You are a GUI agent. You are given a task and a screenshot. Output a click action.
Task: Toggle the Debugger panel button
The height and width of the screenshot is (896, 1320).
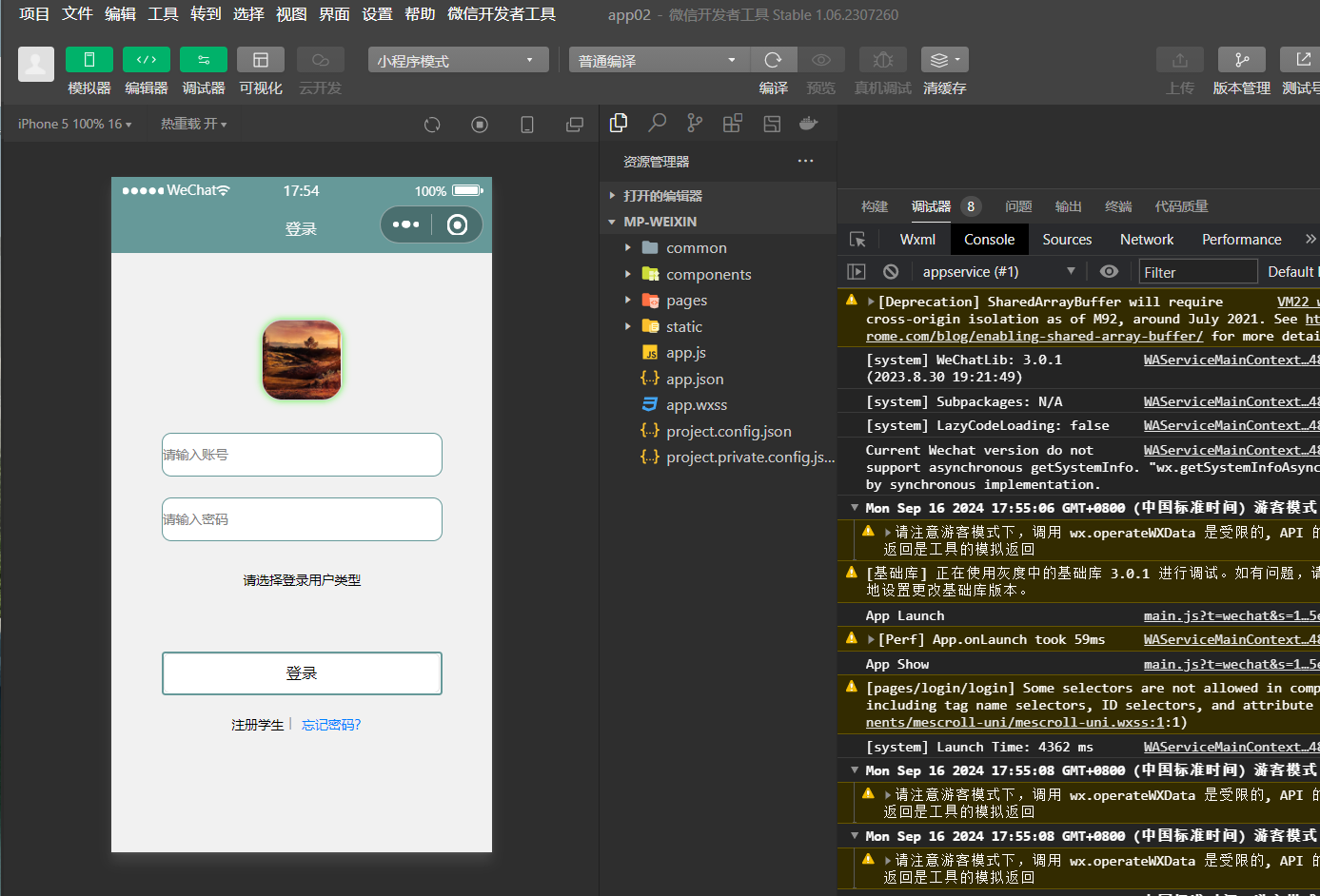tap(203, 60)
